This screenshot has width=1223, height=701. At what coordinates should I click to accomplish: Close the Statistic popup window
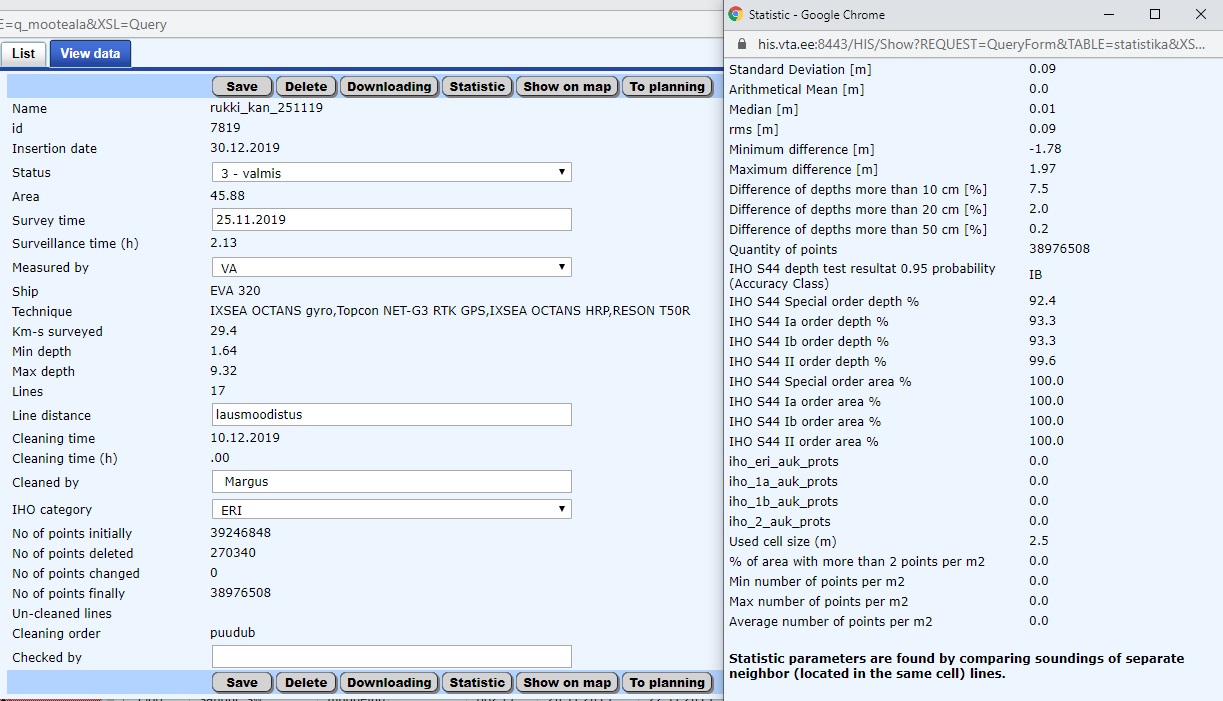pyautogui.click(x=1201, y=14)
